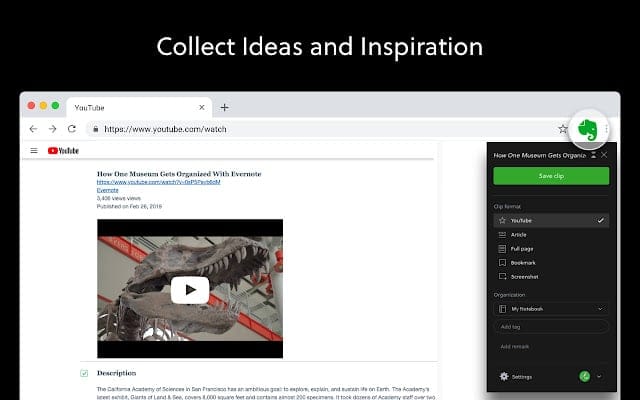This screenshot has height=400, width=640.
Task: Close the YouTube browser tab
Action: (202, 108)
